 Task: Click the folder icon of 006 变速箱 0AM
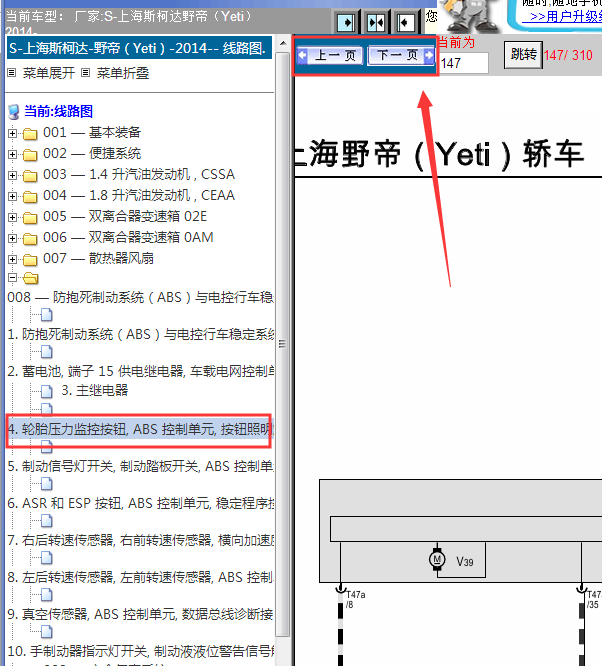point(30,239)
